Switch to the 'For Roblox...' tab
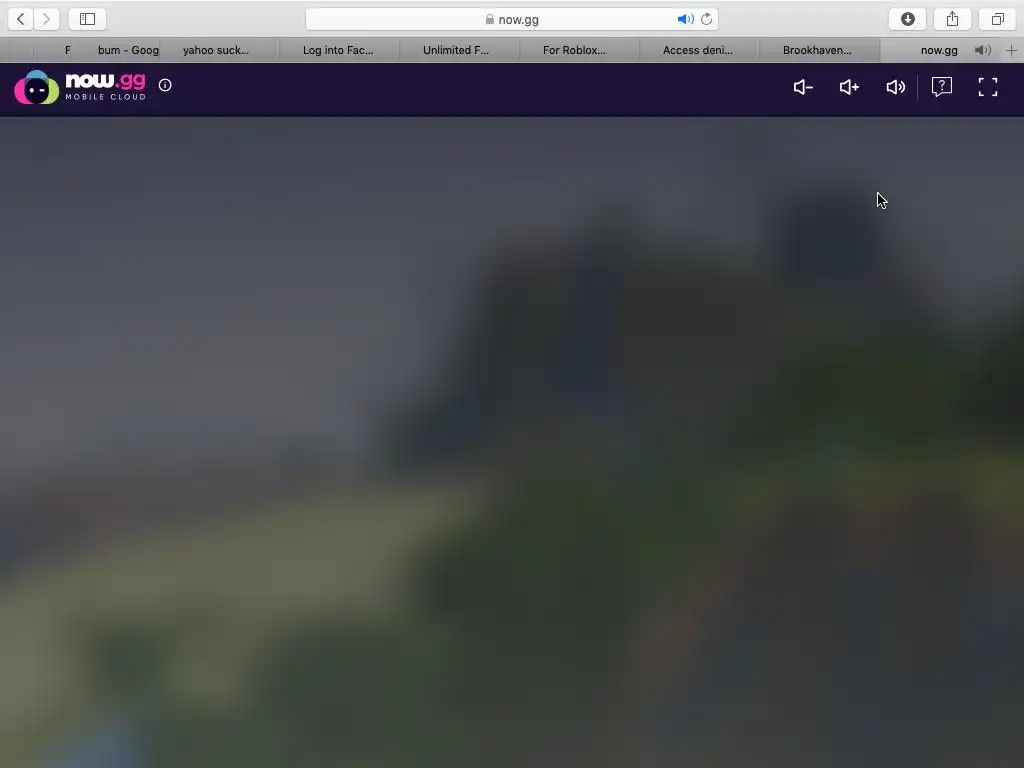This screenshot has width=1024, height=768. click(x=575, y=50)
